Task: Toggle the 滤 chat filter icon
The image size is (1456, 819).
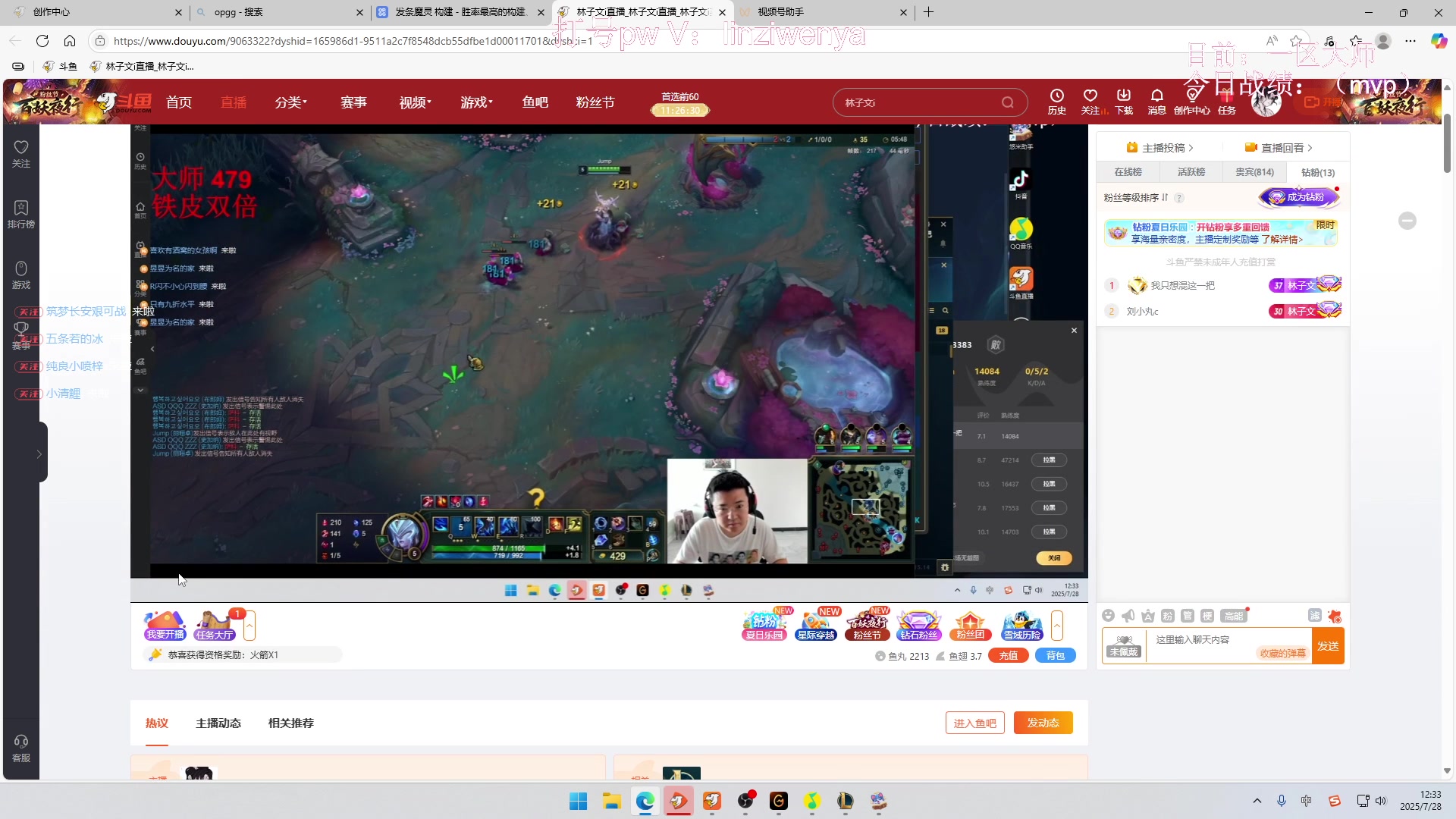Action: coord(1315,615)
